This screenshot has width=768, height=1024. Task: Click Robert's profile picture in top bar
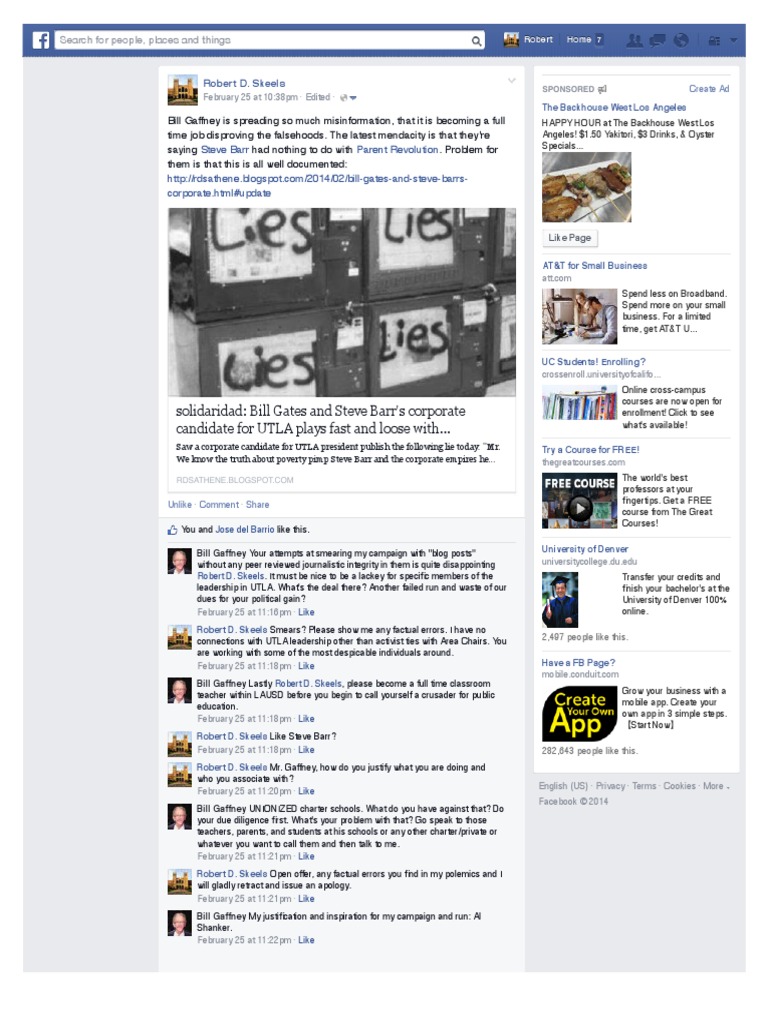point(511,40)
